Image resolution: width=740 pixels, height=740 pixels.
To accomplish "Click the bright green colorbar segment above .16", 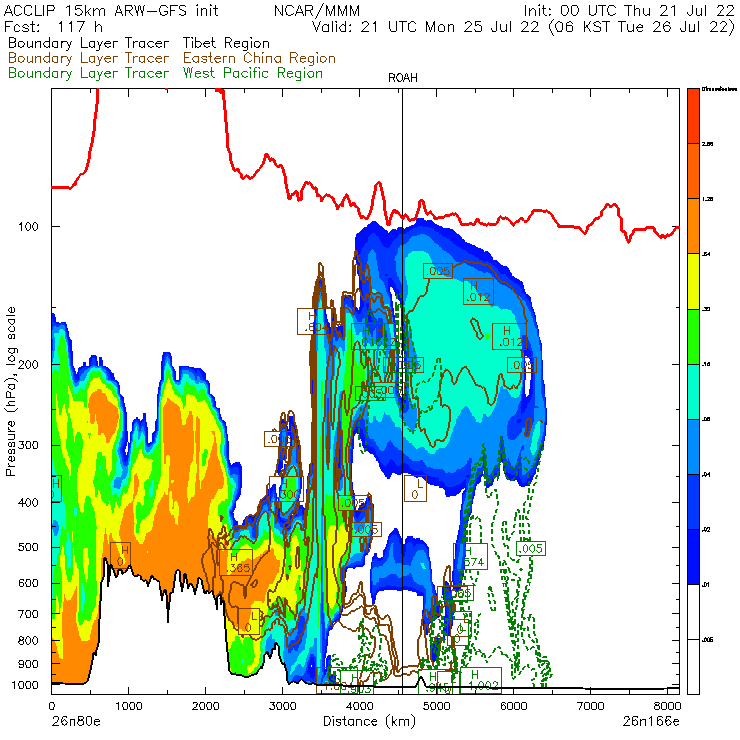I will pyautogui.click(x=693, y=336).
